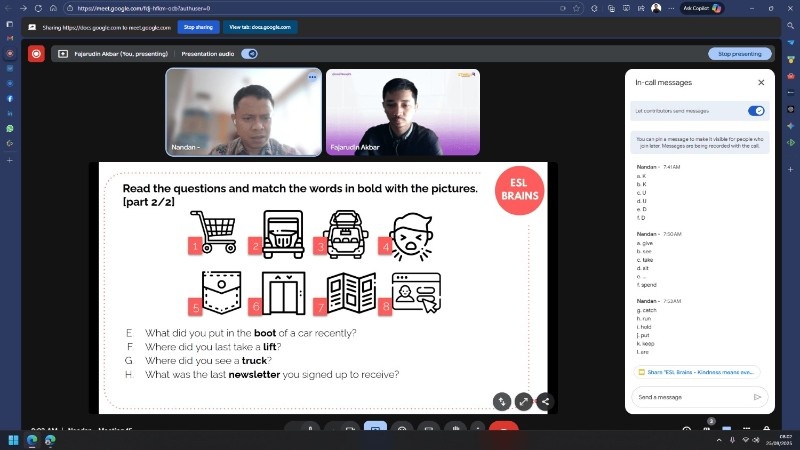The image size is (800, 450).
Task: Click the browser home icon
Action: 53,8
